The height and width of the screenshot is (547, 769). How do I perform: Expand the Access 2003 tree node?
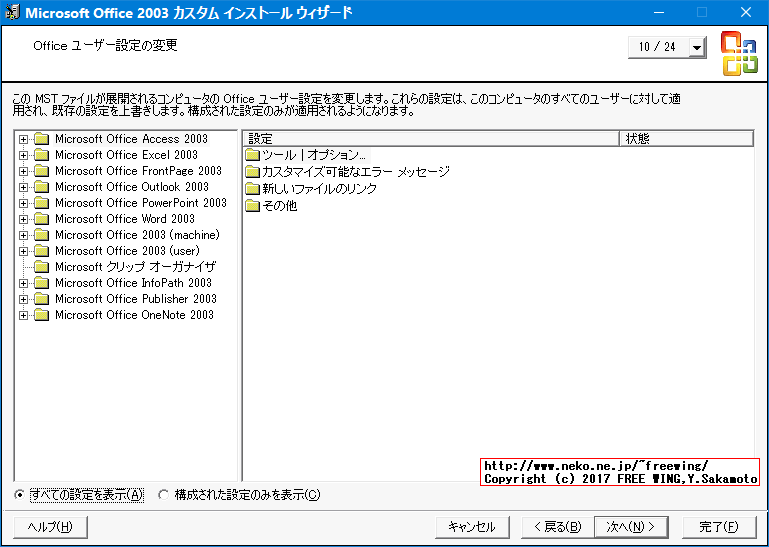23,139
